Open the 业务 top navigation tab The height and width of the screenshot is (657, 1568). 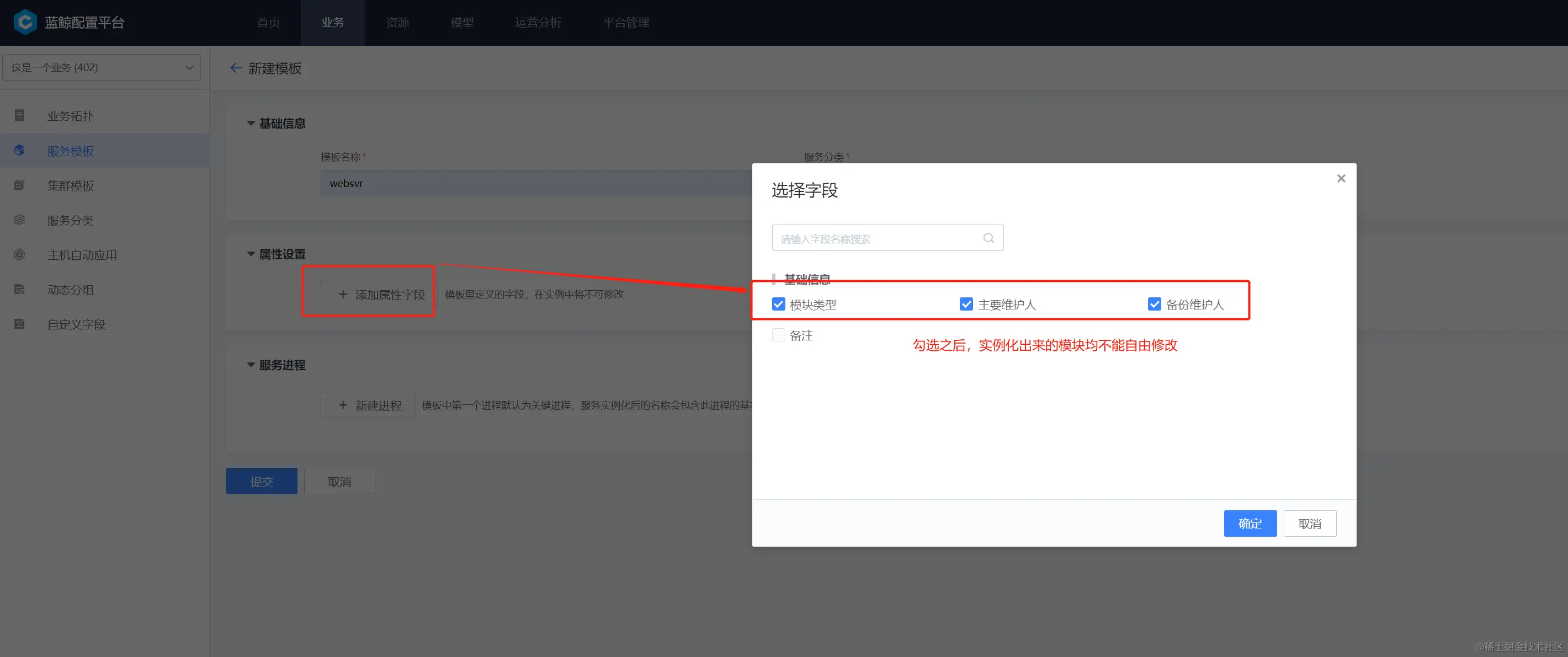[333, 23]
